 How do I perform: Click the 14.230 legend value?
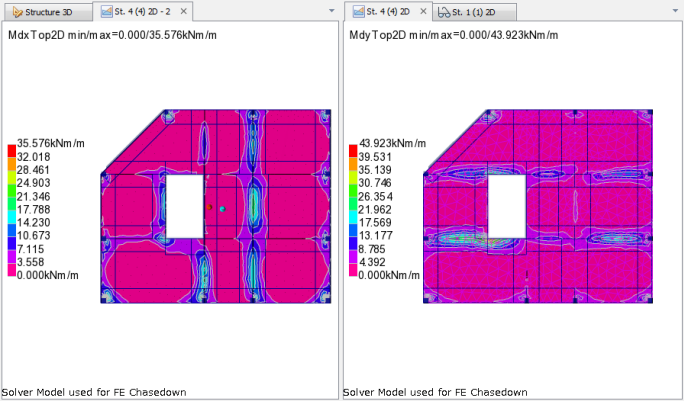pos(33,223)
